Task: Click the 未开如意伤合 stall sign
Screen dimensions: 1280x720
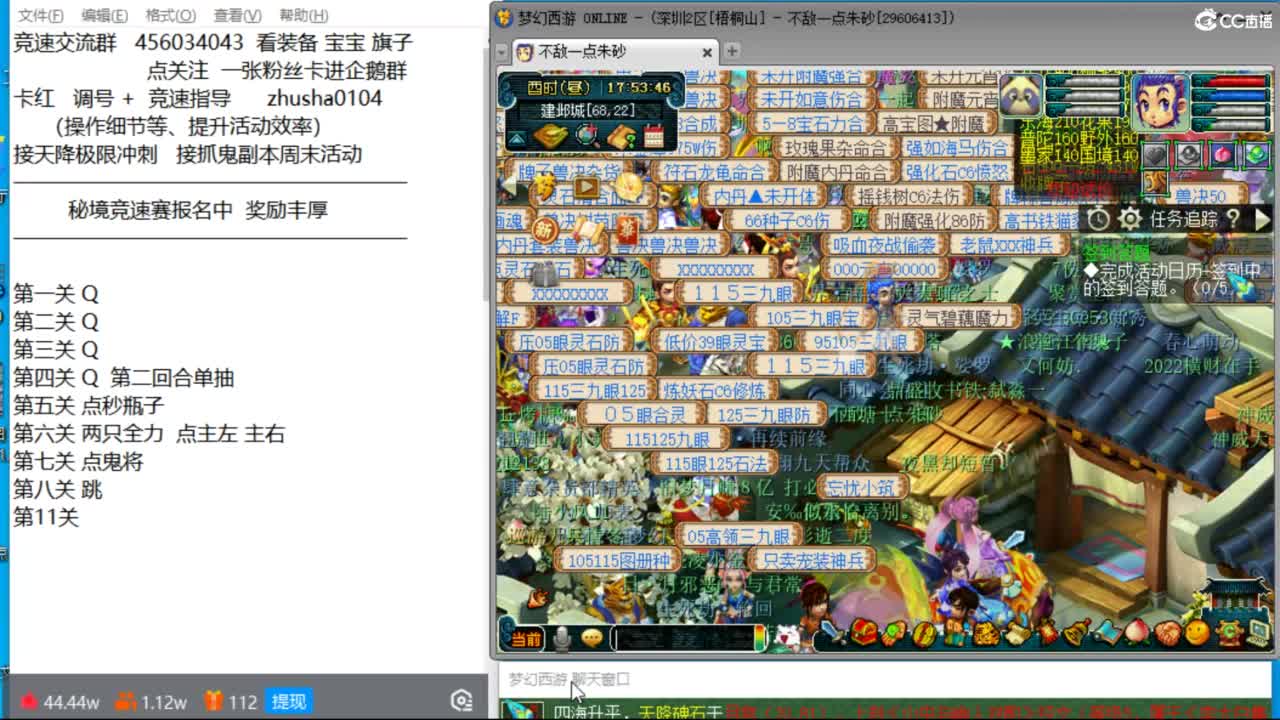Action: [809, 100]
